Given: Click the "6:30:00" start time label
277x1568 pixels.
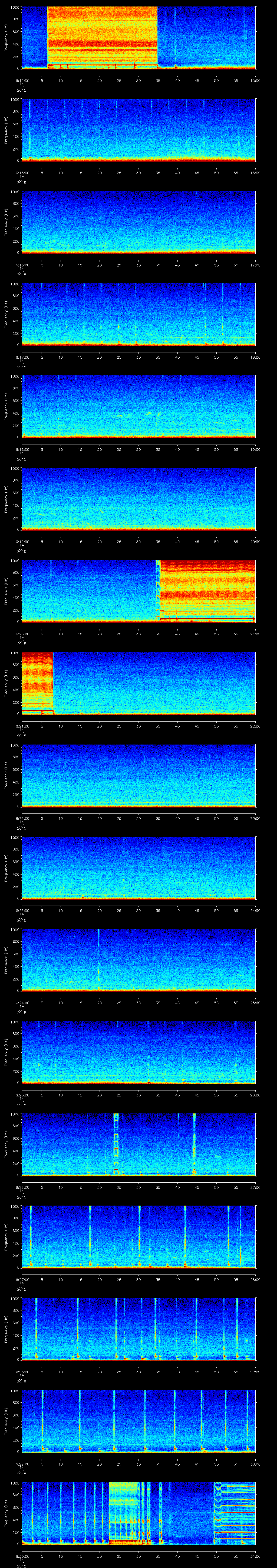Looking at the screenshot, I should click(22, 1556).
